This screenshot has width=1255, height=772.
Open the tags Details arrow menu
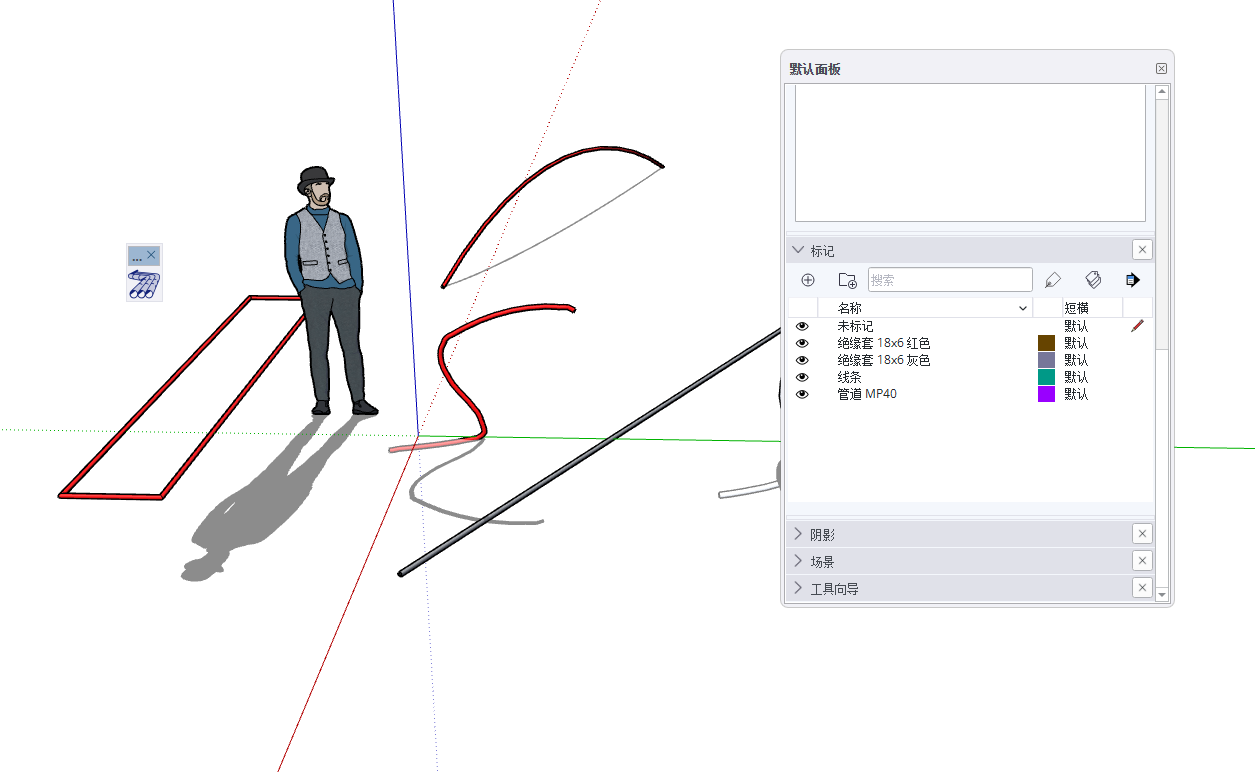[1132, 280]
